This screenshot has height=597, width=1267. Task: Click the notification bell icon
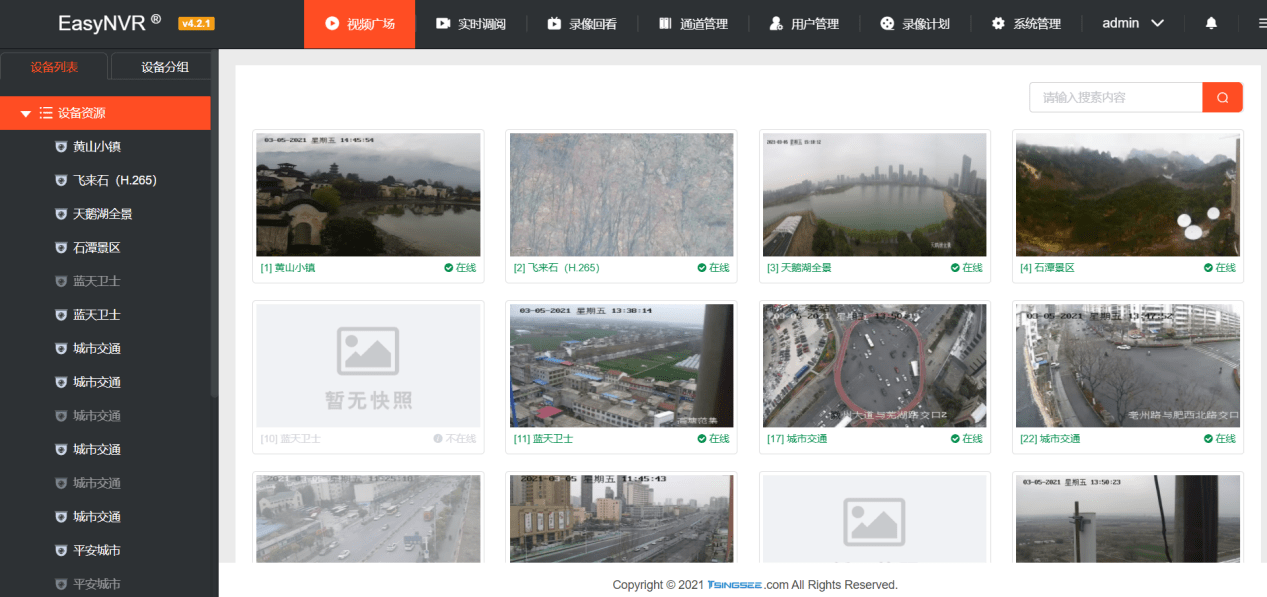pos(1211,23)
